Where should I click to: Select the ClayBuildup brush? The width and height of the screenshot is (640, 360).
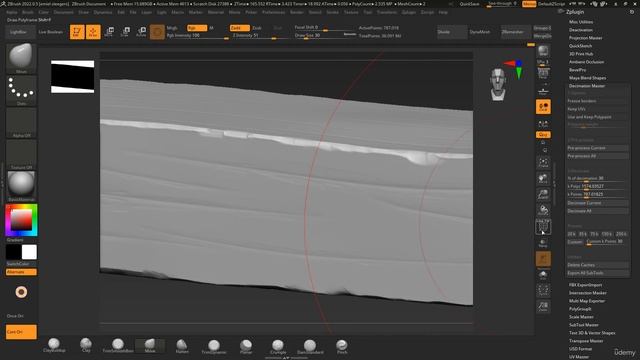[54, 345]
